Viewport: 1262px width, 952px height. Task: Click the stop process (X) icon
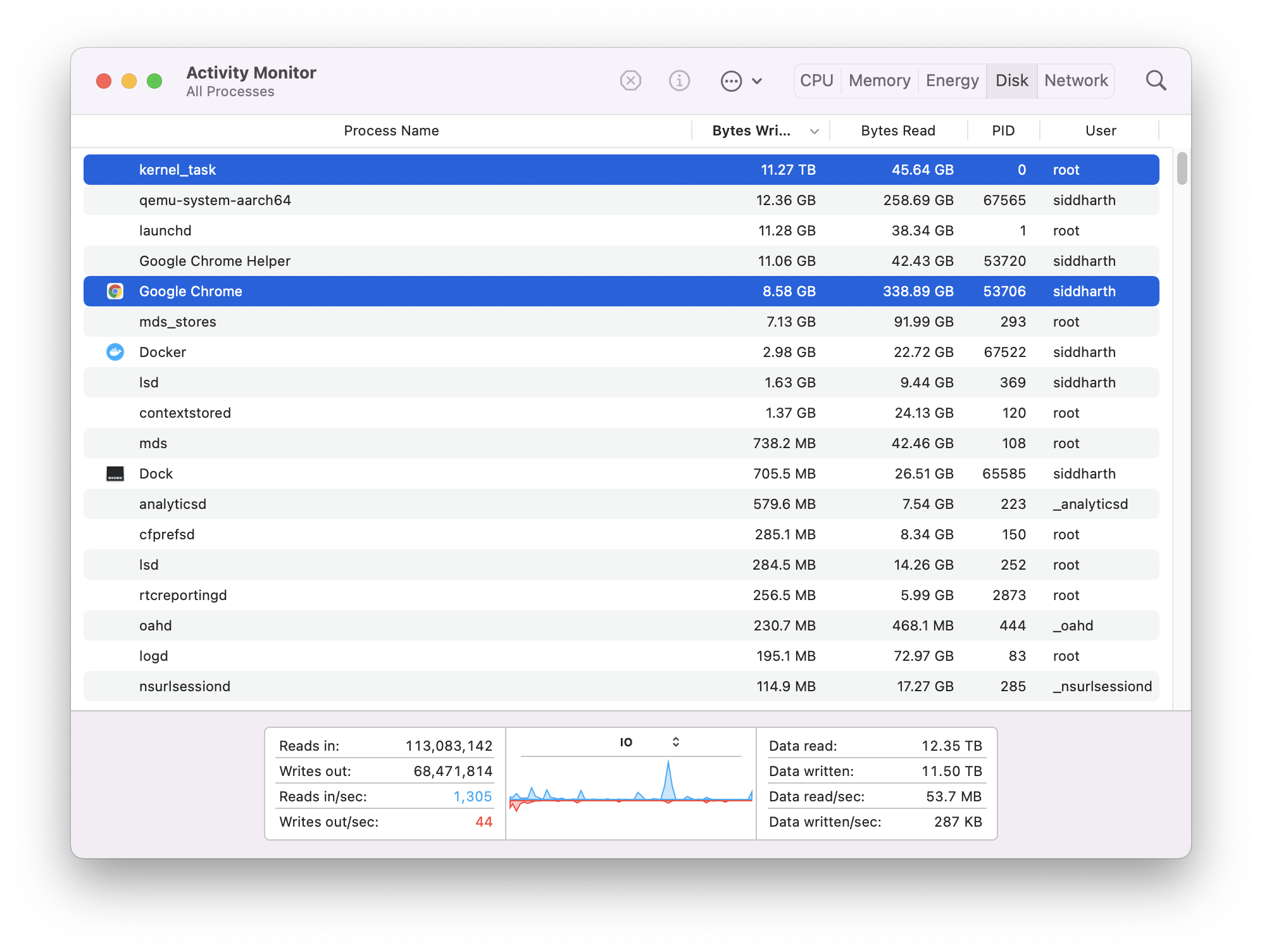(630, 81)
